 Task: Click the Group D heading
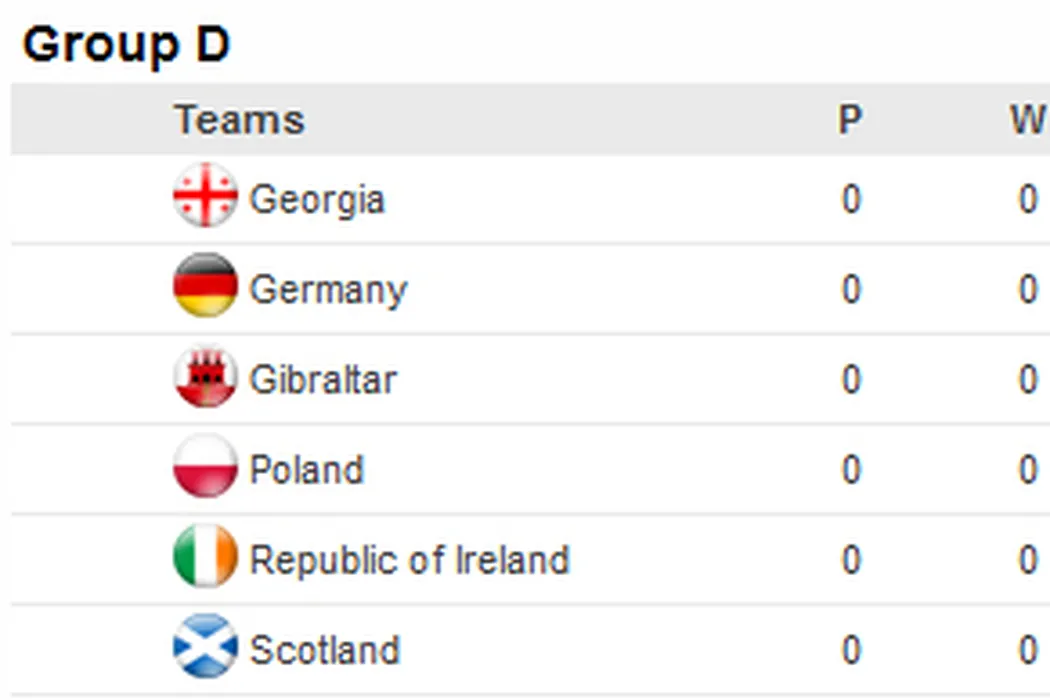(x=126, y=45)
